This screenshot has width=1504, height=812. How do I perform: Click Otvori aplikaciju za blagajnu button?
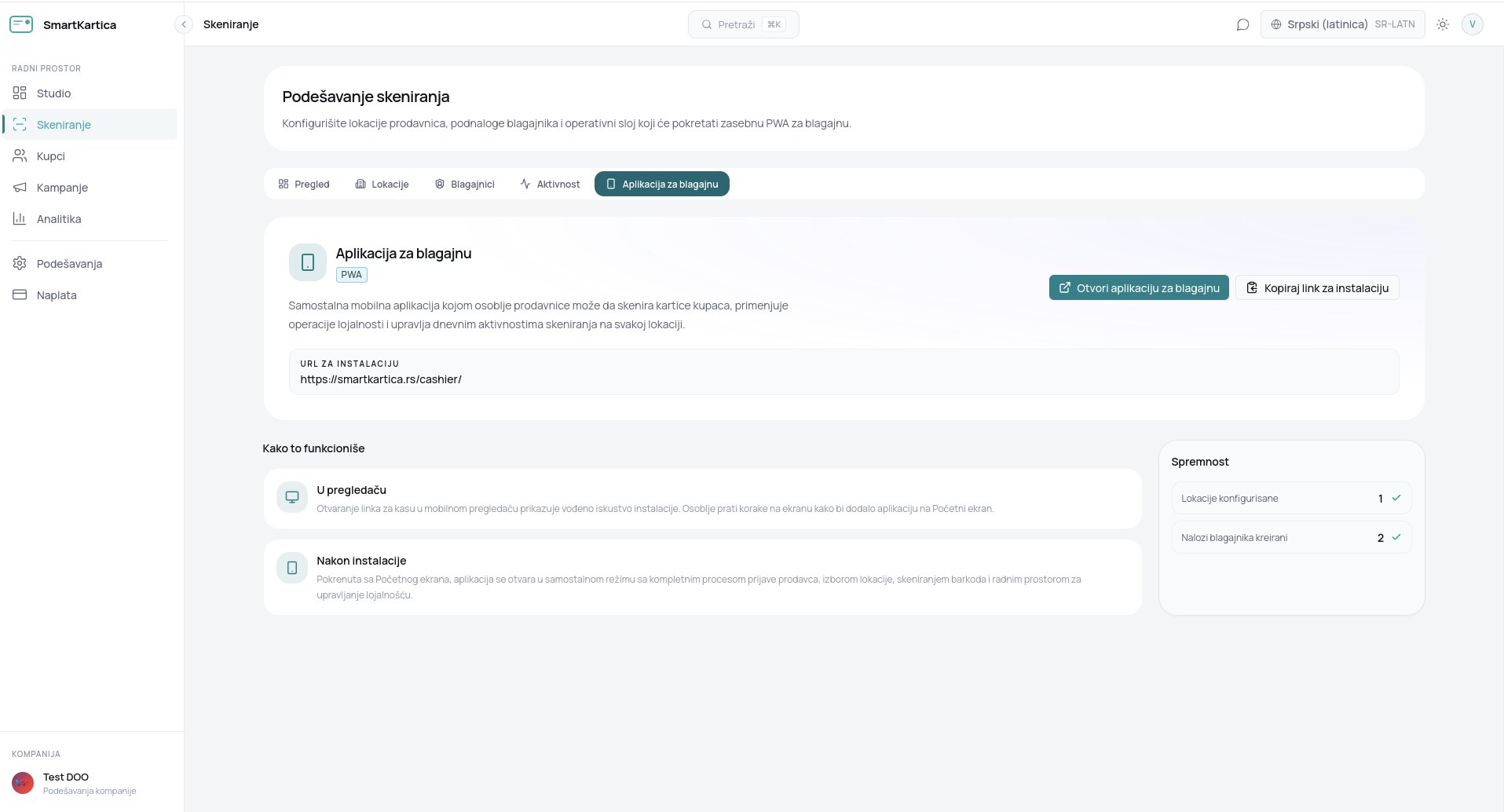point(1139,287)
